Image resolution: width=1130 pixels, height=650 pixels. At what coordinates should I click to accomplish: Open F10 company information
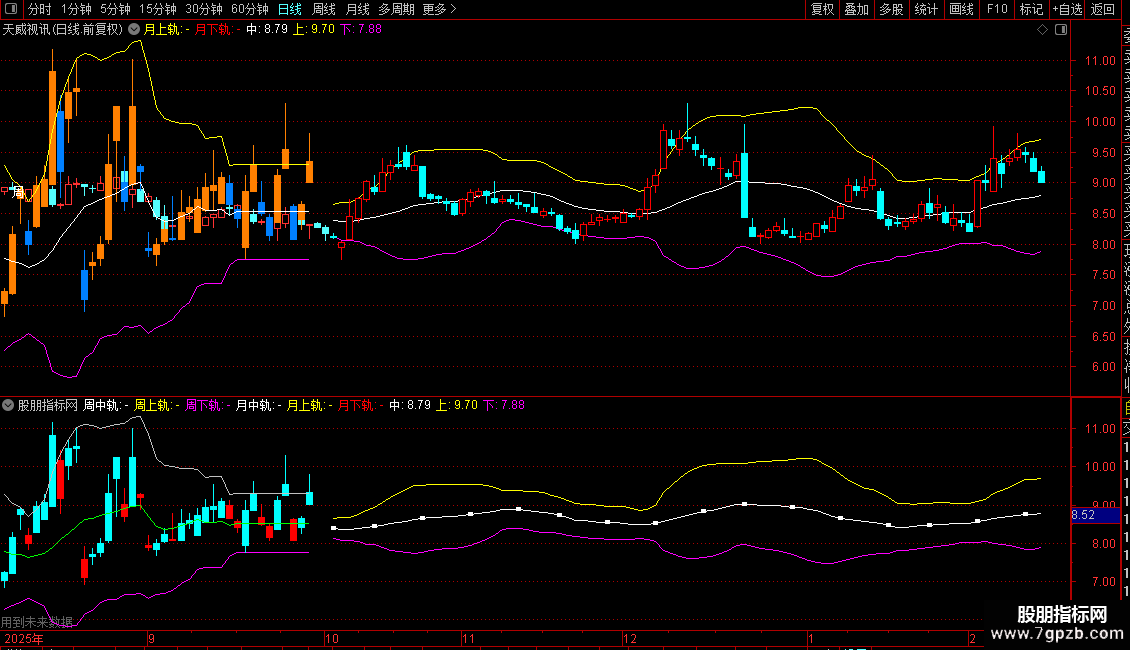coord(997,9)
